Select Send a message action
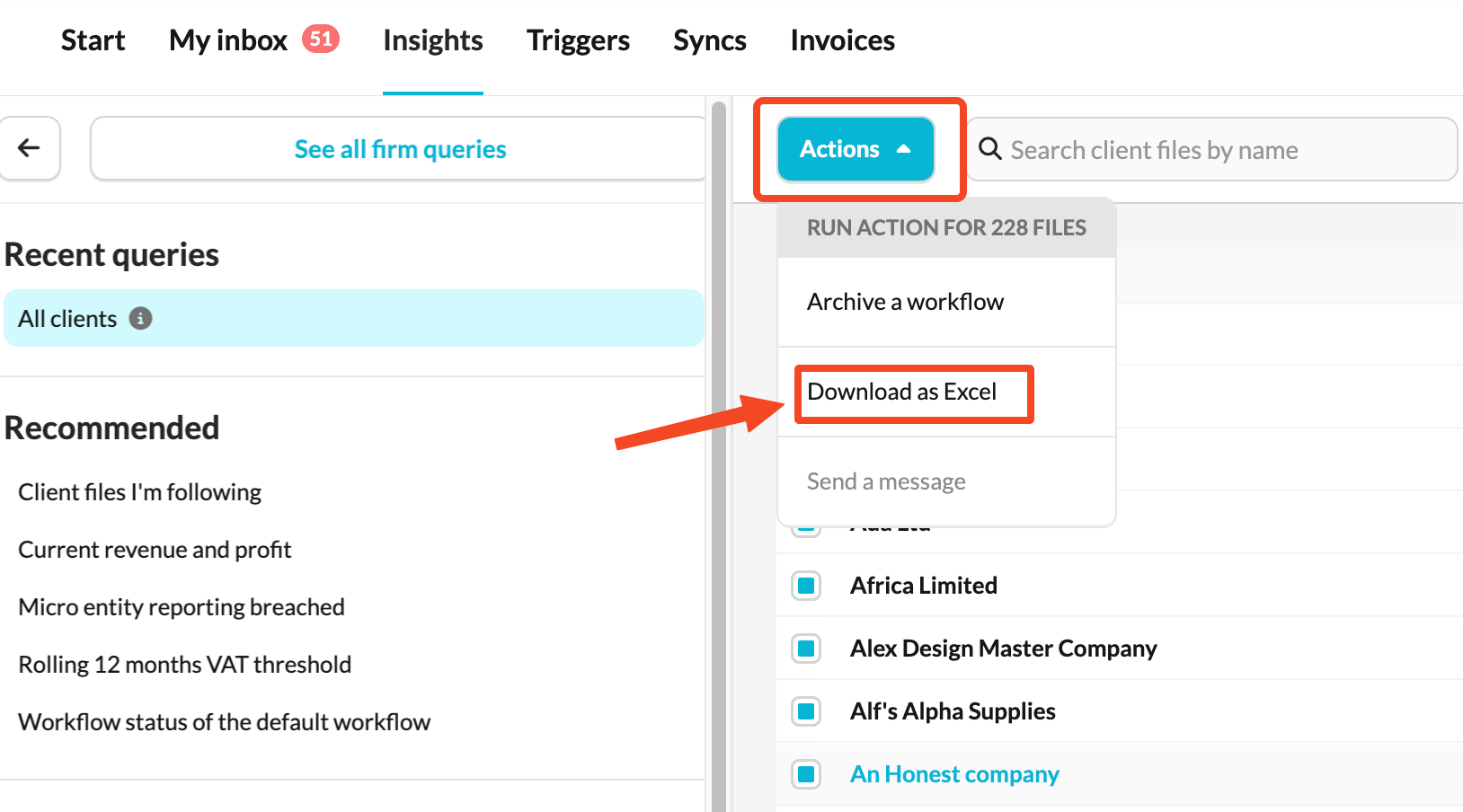The height and width of the screenshot is (812, 1463). (886, 481)
